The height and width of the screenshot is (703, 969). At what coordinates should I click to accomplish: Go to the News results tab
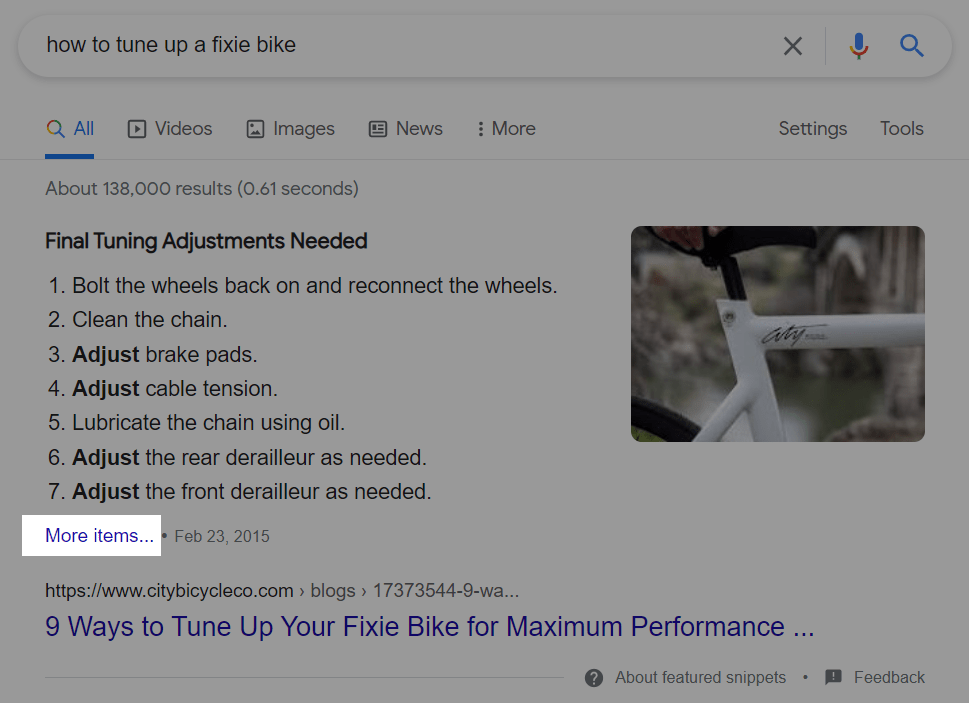pyautogui.click(x=405, y=129)
